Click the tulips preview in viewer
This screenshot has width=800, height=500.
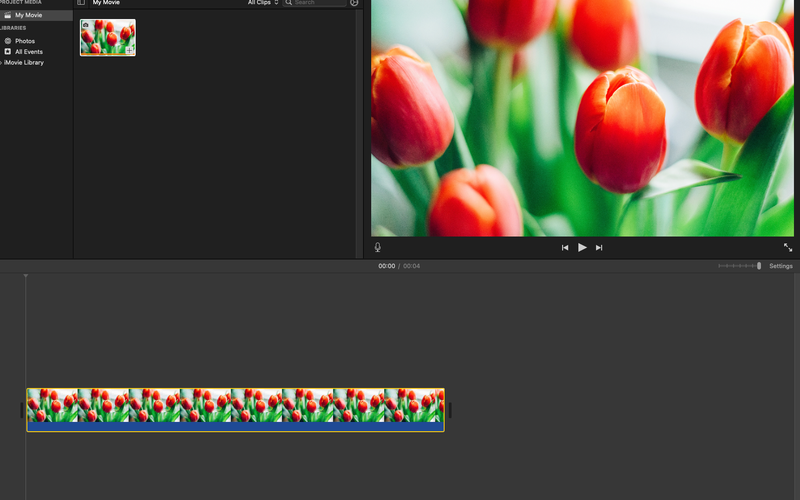[x=582, y=118]
